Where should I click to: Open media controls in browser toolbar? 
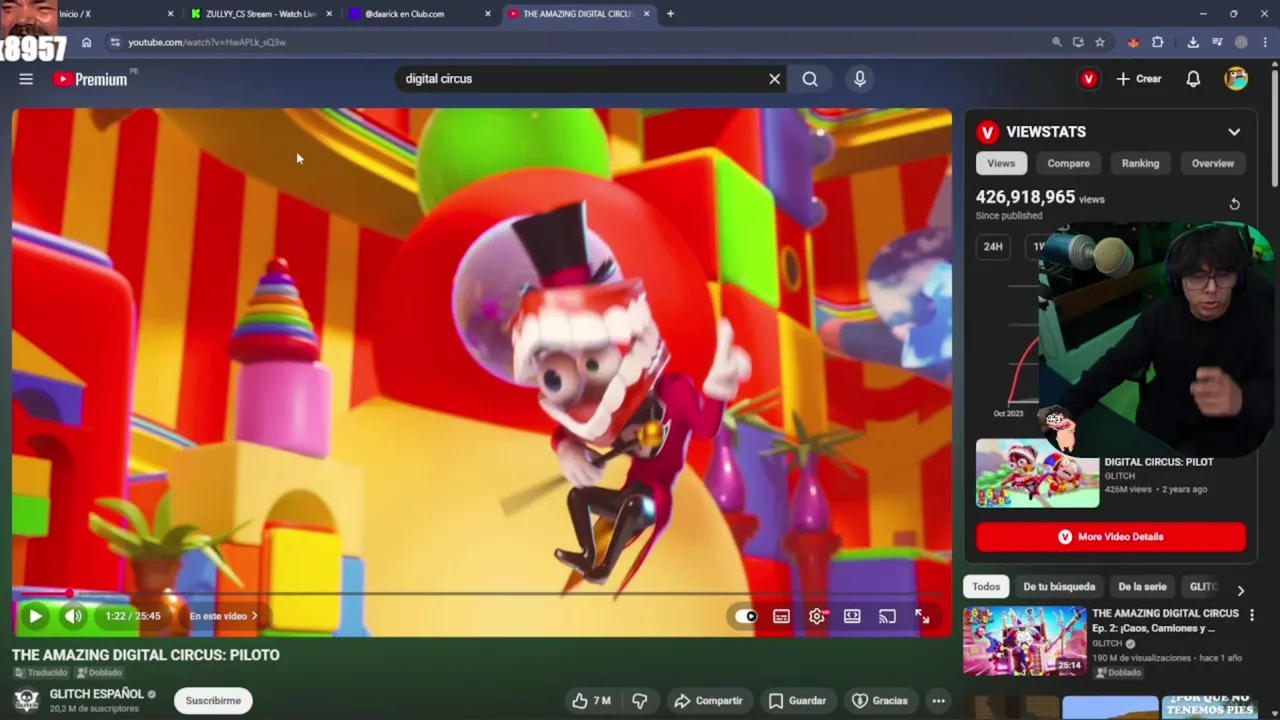point(1217,42)
